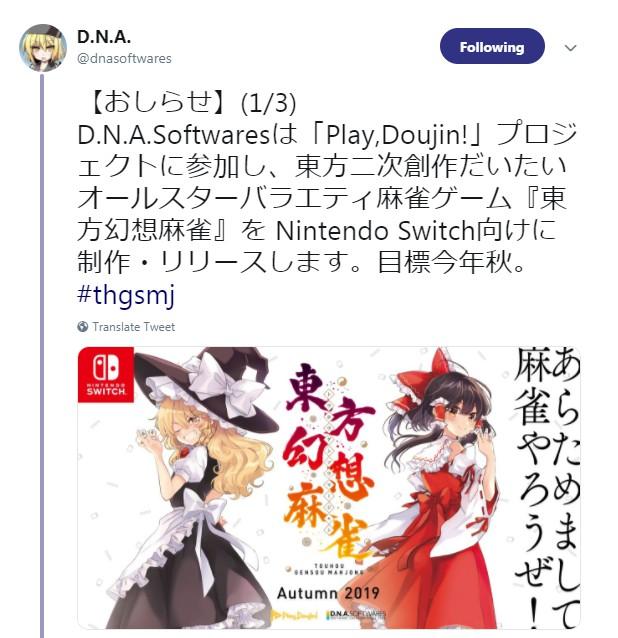Click the Autumn 2019 text on banner

tap(328, 593)
